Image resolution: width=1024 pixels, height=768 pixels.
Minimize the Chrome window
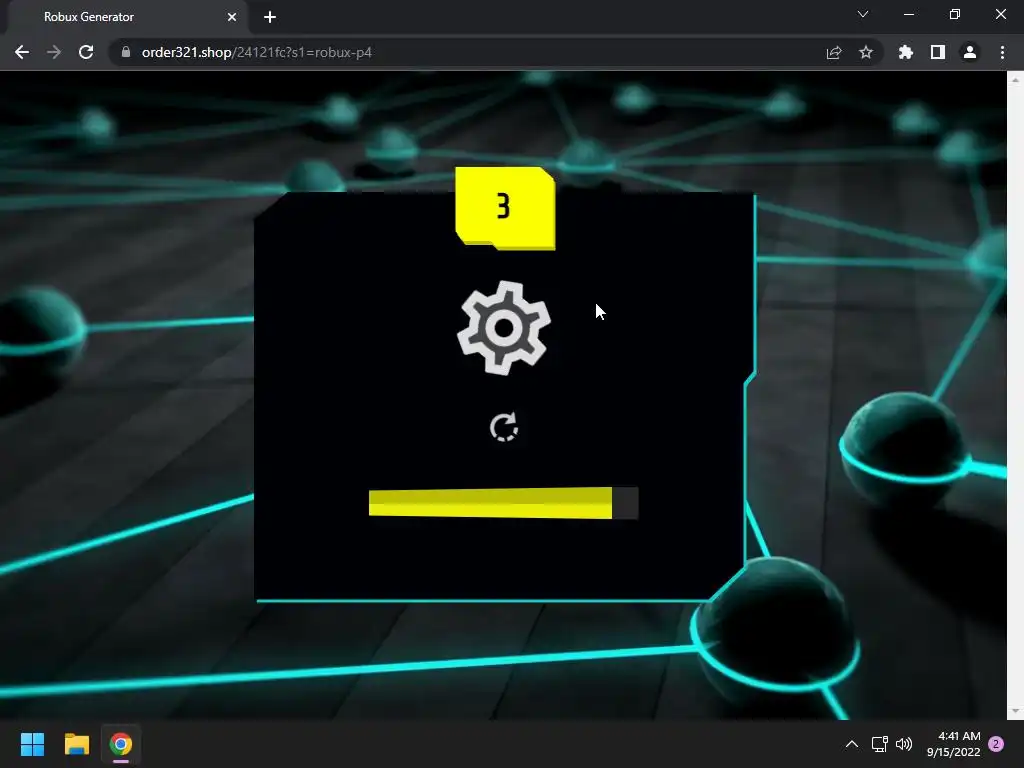[x=908, y=14]
